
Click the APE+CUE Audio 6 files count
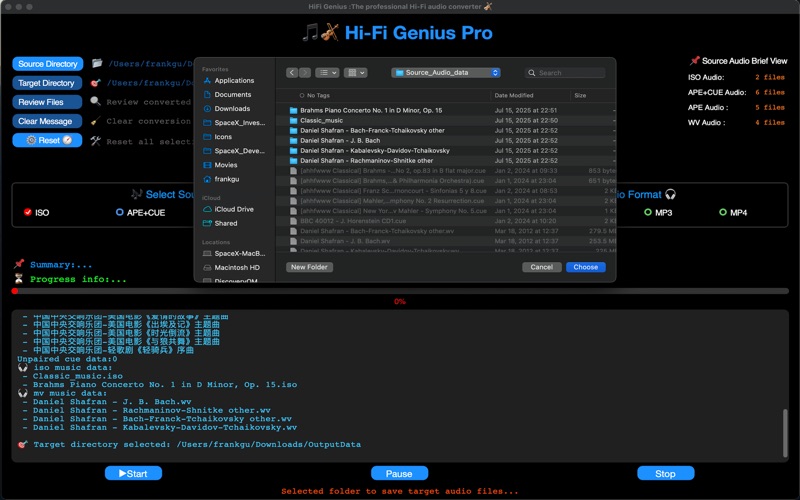click(x=769, y=92)
